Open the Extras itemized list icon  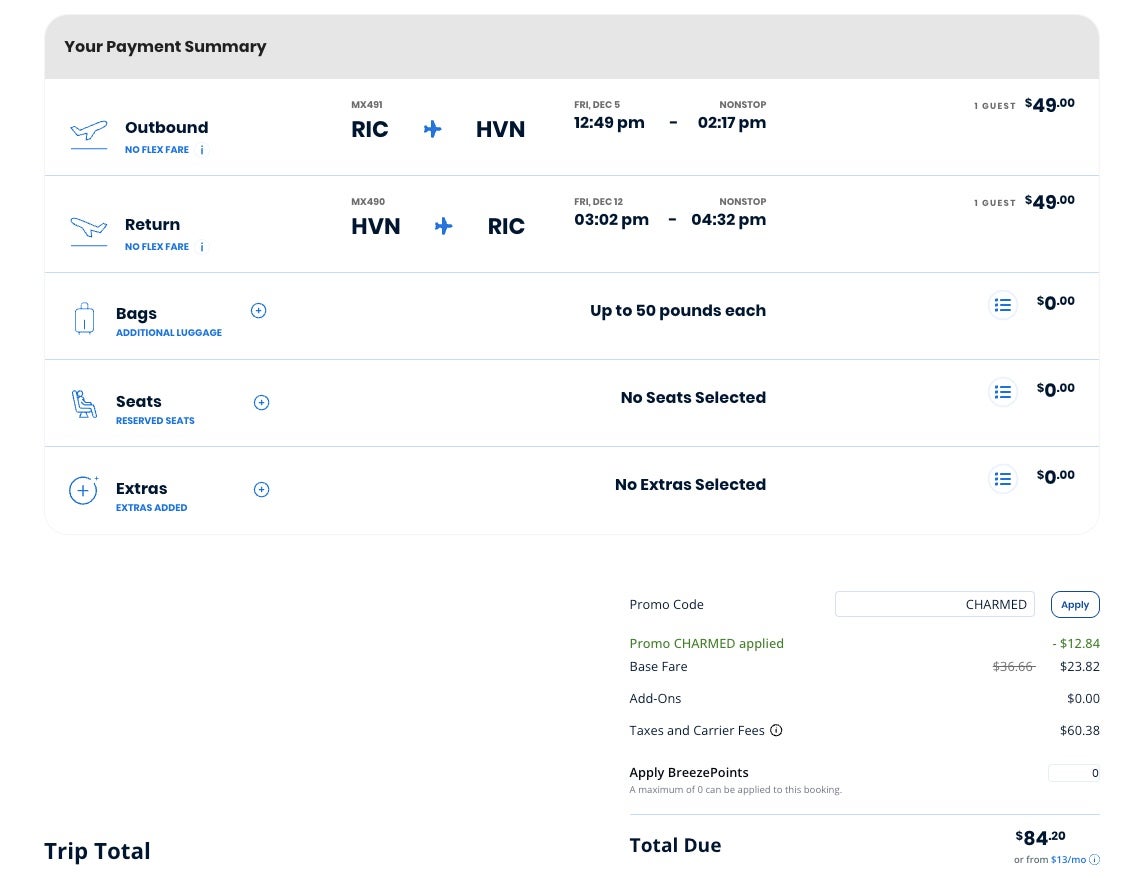coord(1003,479)
